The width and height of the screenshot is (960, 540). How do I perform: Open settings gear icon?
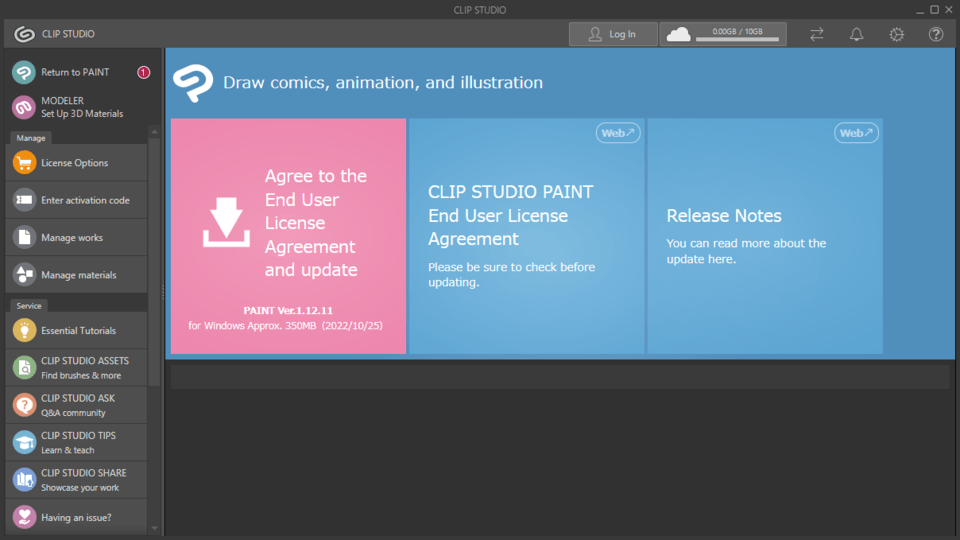click(896, 34)
